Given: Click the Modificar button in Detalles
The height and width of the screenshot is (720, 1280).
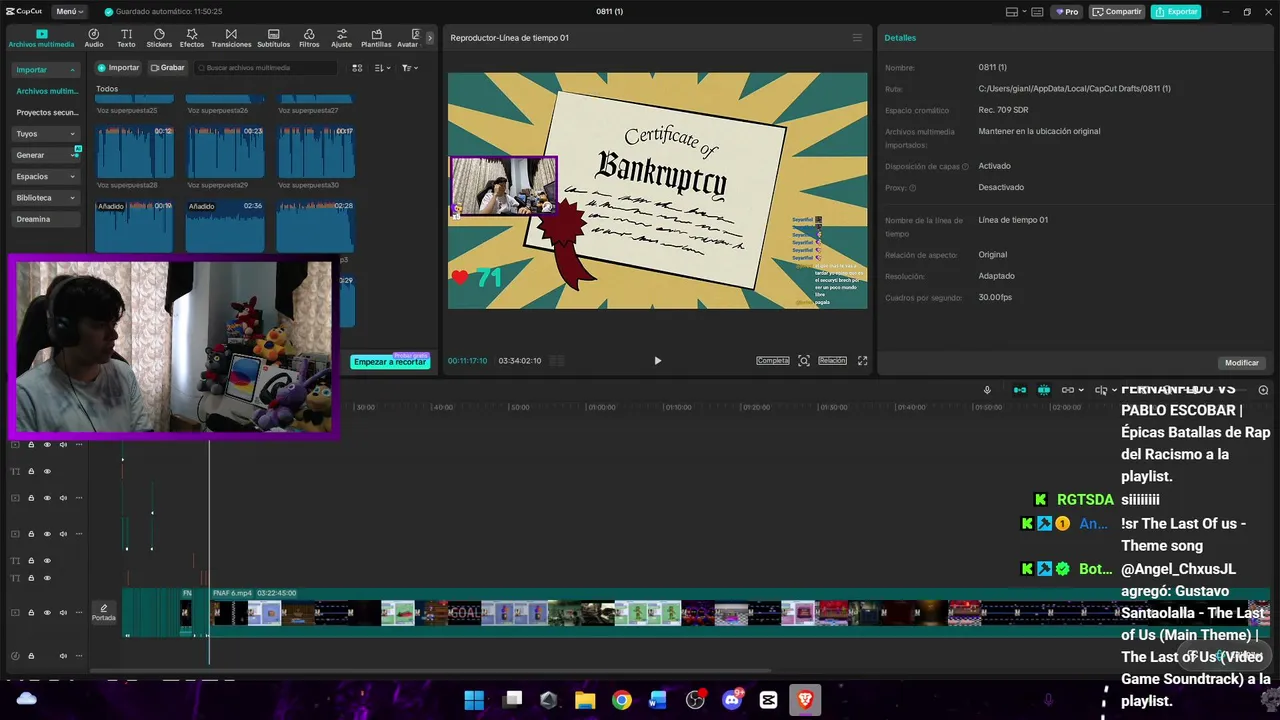Looking at the screenshot, I should tap(1242, 363).
